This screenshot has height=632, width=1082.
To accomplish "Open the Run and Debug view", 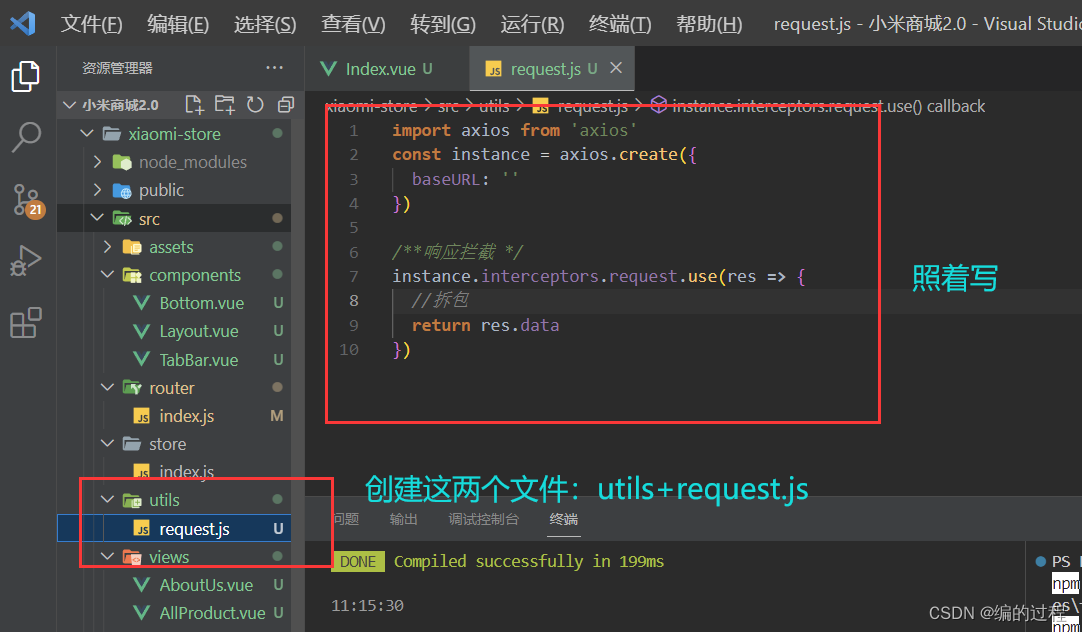I will [x=26, y=261].
